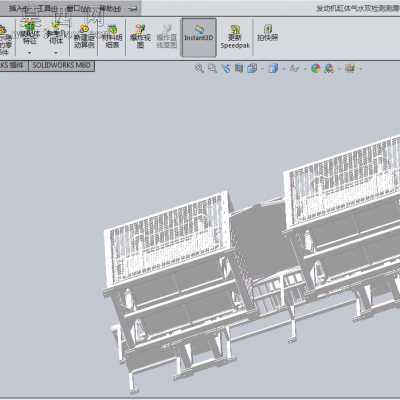This screenshot has height=400, width=400.
Task: Expand the Assembly Features dropdown arrow
Action: tap(29, 53)
